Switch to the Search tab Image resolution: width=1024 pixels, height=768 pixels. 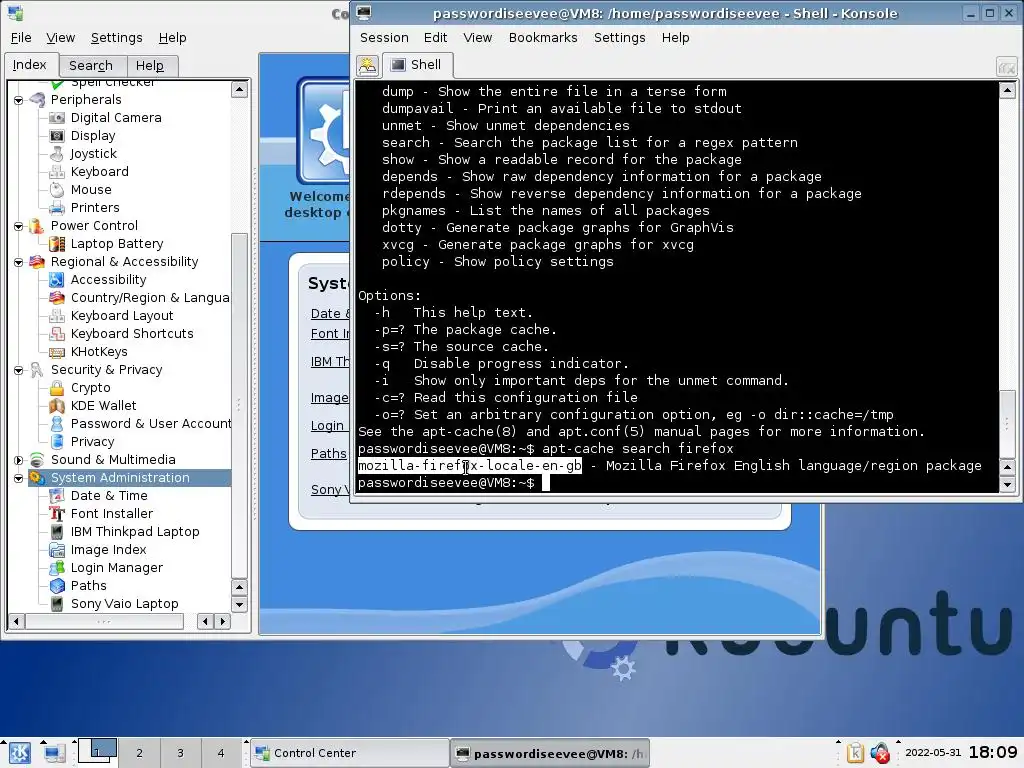click(x=91, y=65)
